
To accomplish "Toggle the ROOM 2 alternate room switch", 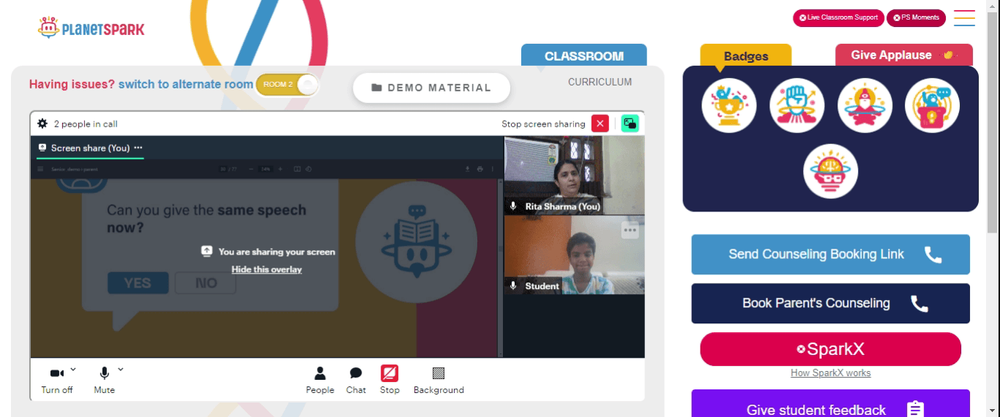I will click(287, 85).
